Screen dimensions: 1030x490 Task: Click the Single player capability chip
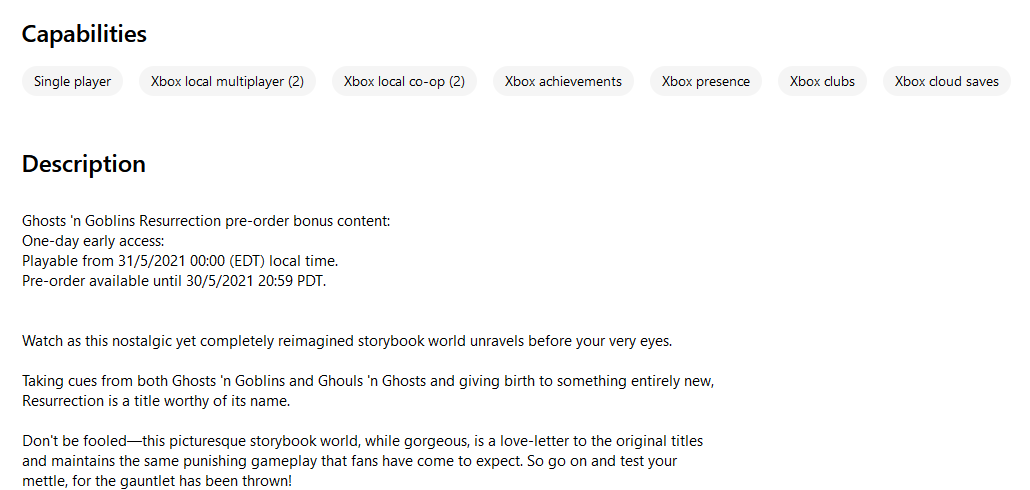tap(72, 82)
